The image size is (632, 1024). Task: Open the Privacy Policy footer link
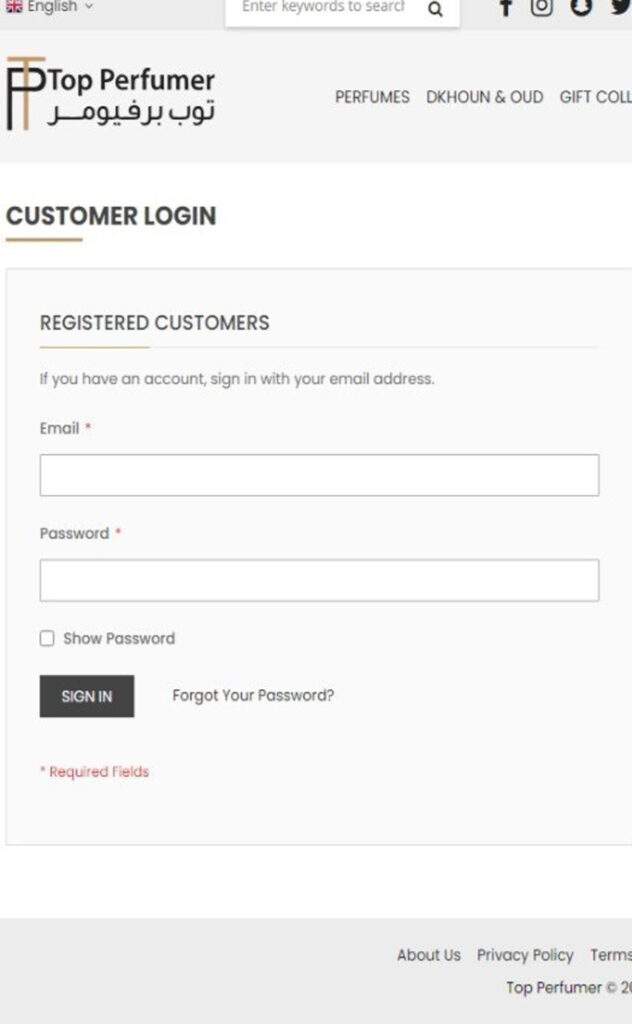525,955
